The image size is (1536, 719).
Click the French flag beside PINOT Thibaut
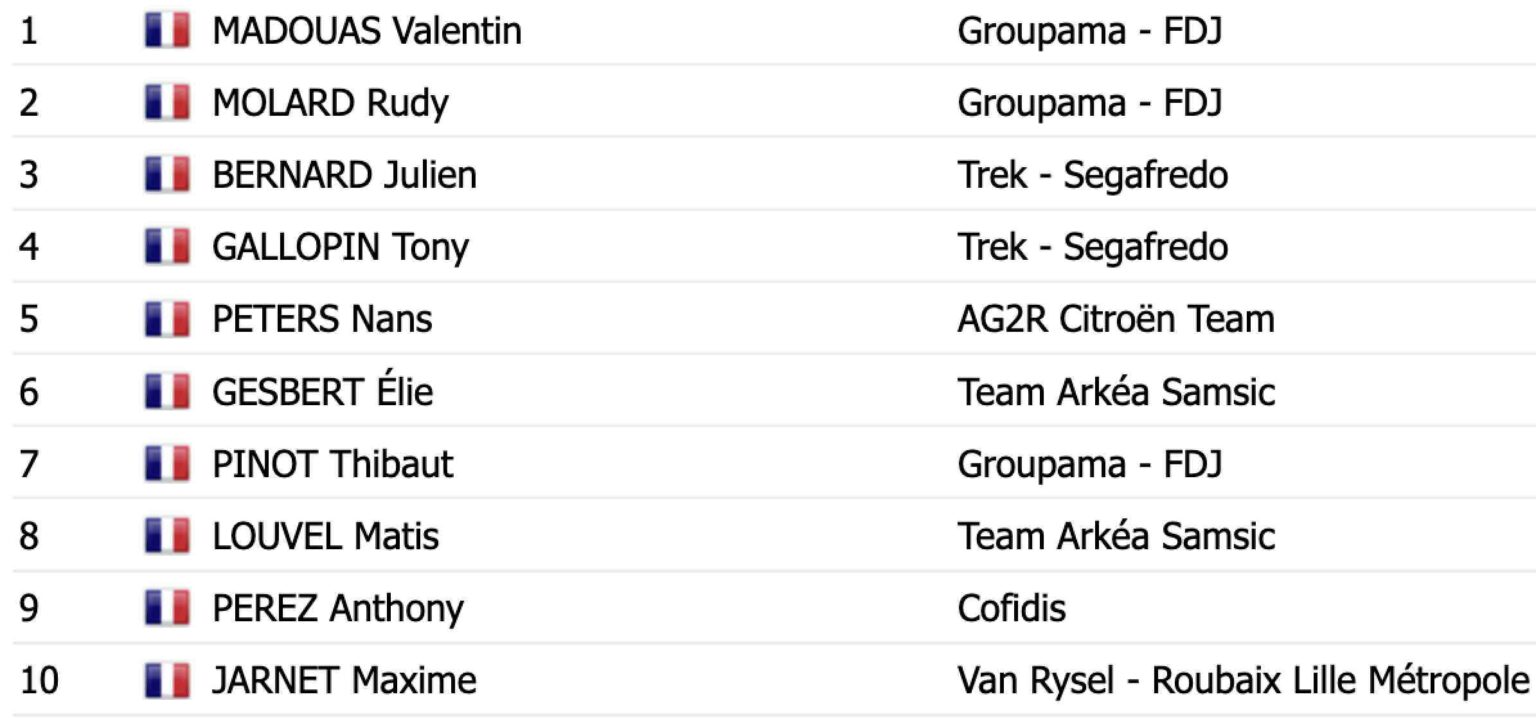pos(166,464)
